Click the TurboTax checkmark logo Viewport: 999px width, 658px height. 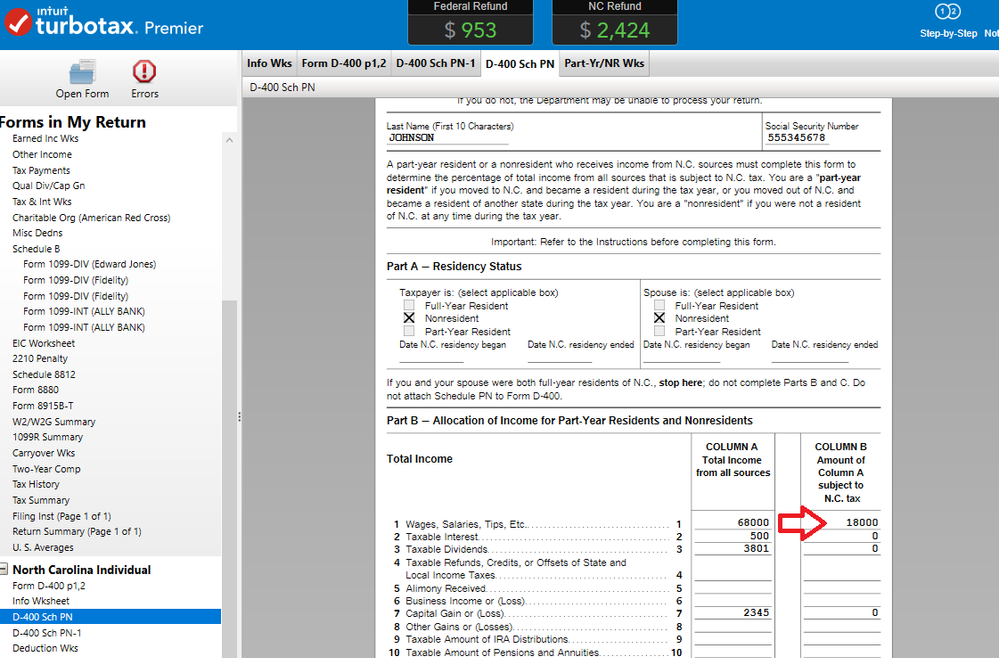(x=18, y=23)
